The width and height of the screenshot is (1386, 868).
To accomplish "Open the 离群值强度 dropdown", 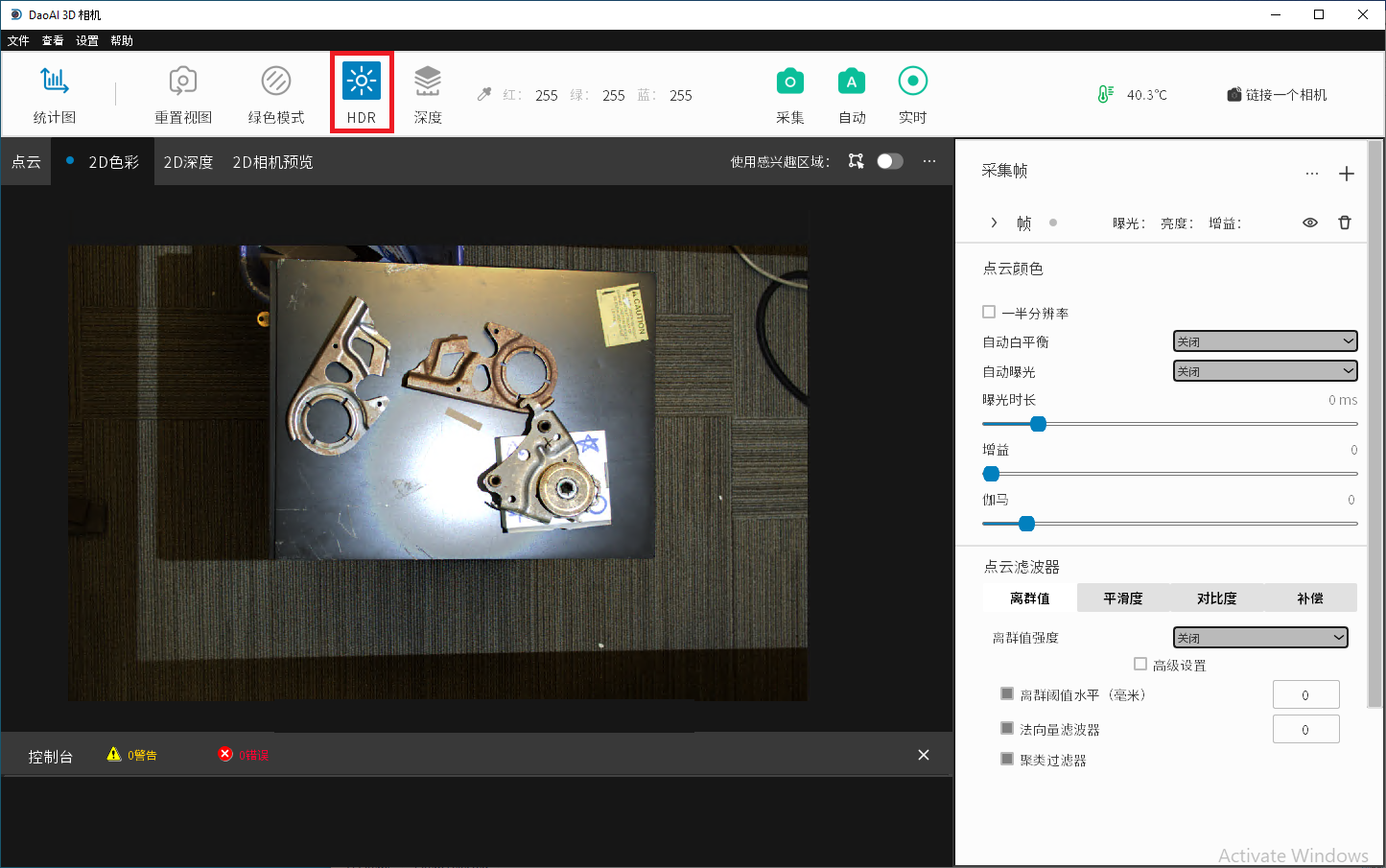I will point(1260,638).
